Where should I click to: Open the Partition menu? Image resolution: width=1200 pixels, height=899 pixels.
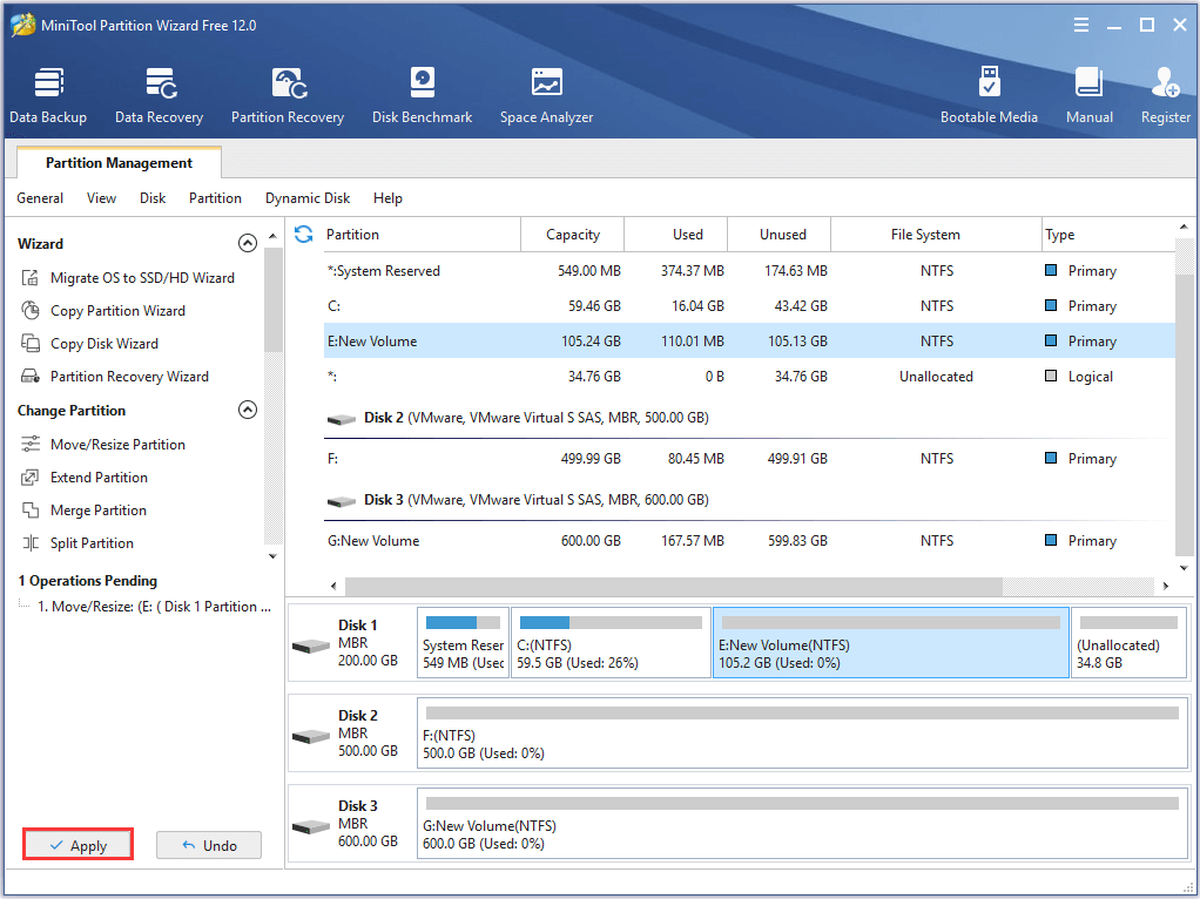coord(215,198)
